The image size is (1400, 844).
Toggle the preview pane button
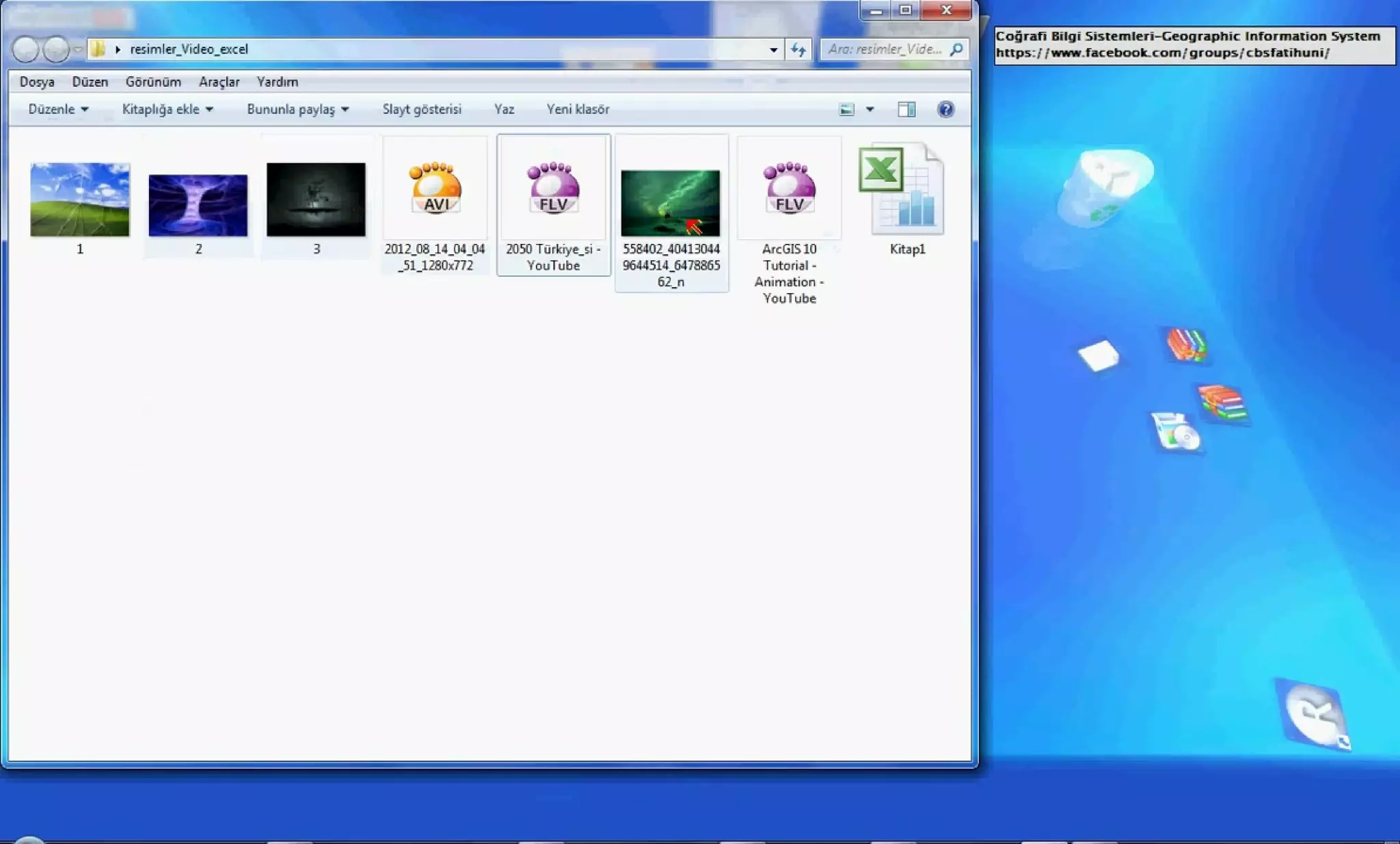(x=906, y=109)
